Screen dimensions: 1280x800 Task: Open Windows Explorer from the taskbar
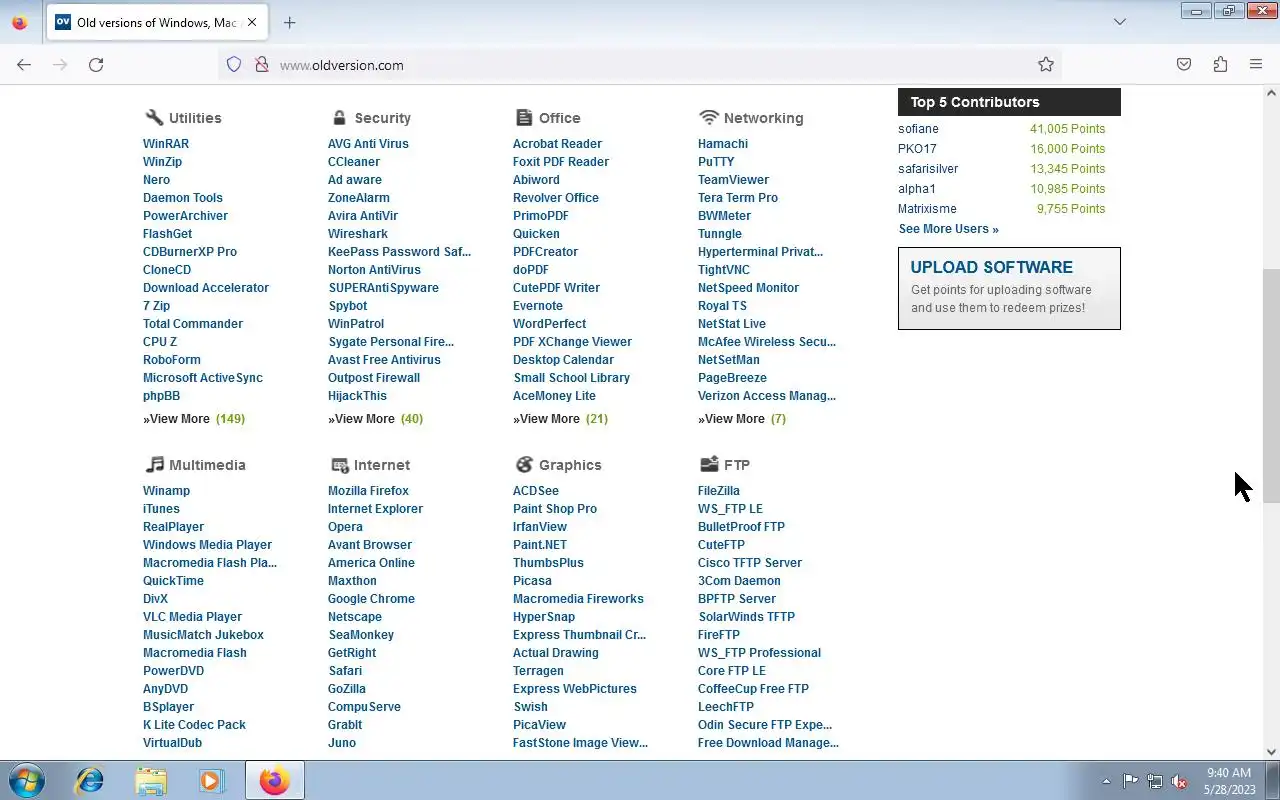coord(151,780)
